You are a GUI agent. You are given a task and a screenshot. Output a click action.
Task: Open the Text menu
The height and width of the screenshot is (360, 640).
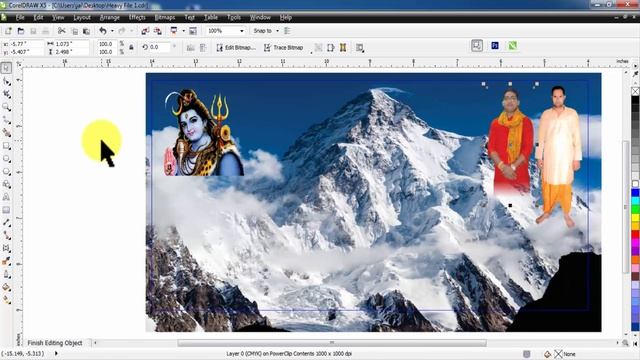point(189,18)
